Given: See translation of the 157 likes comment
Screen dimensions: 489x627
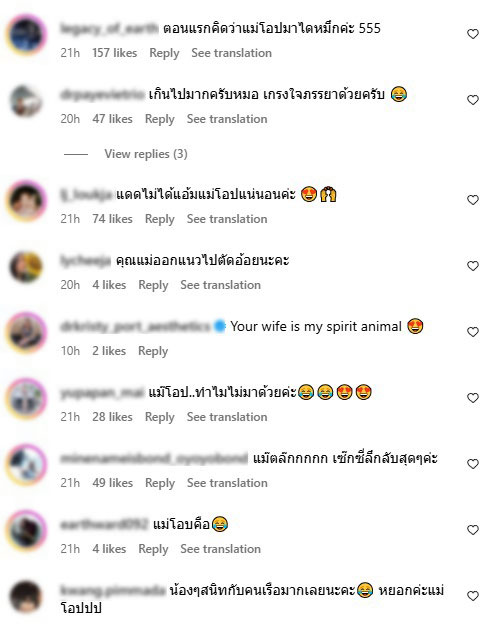Looking at the screenshot, I should click(232, 53).
